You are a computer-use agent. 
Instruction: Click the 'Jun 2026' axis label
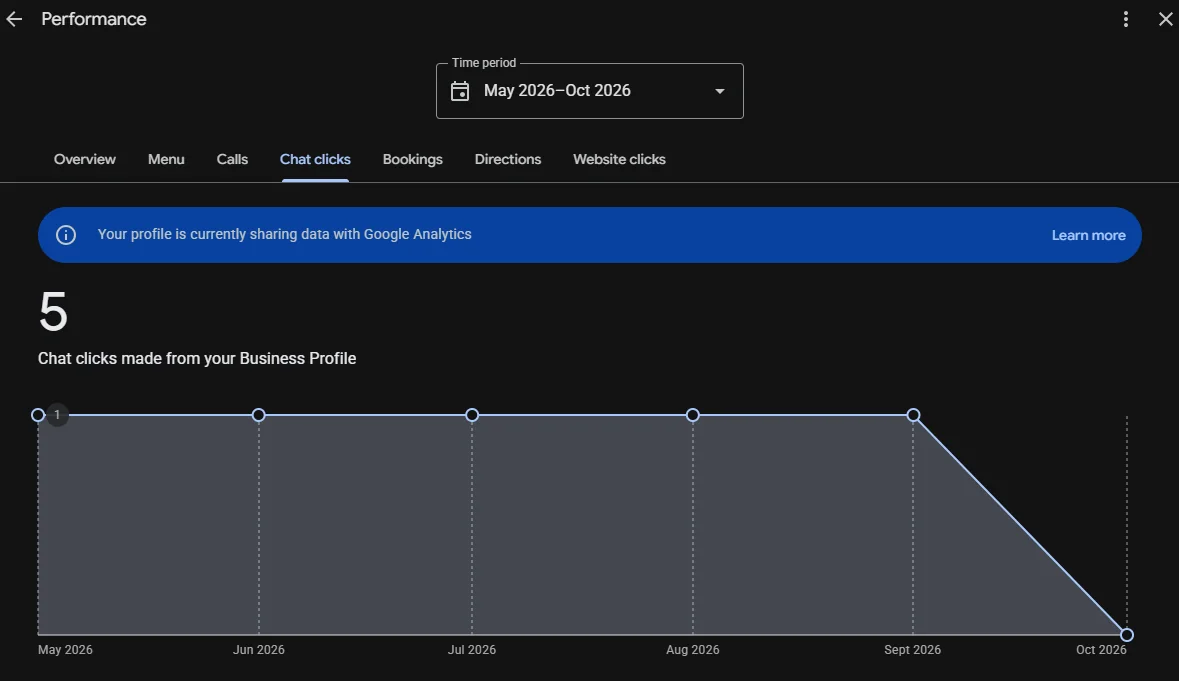tap(259, 650)
